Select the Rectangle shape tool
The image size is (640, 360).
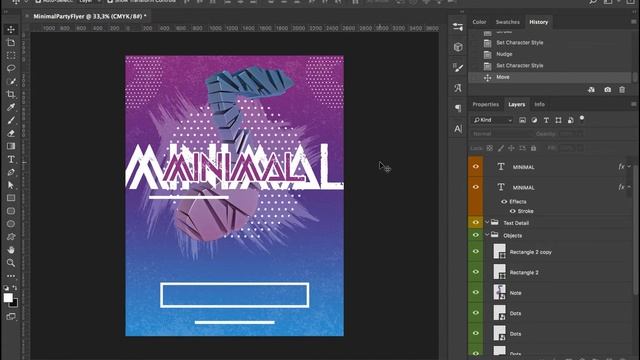click(x=11, y=198)
